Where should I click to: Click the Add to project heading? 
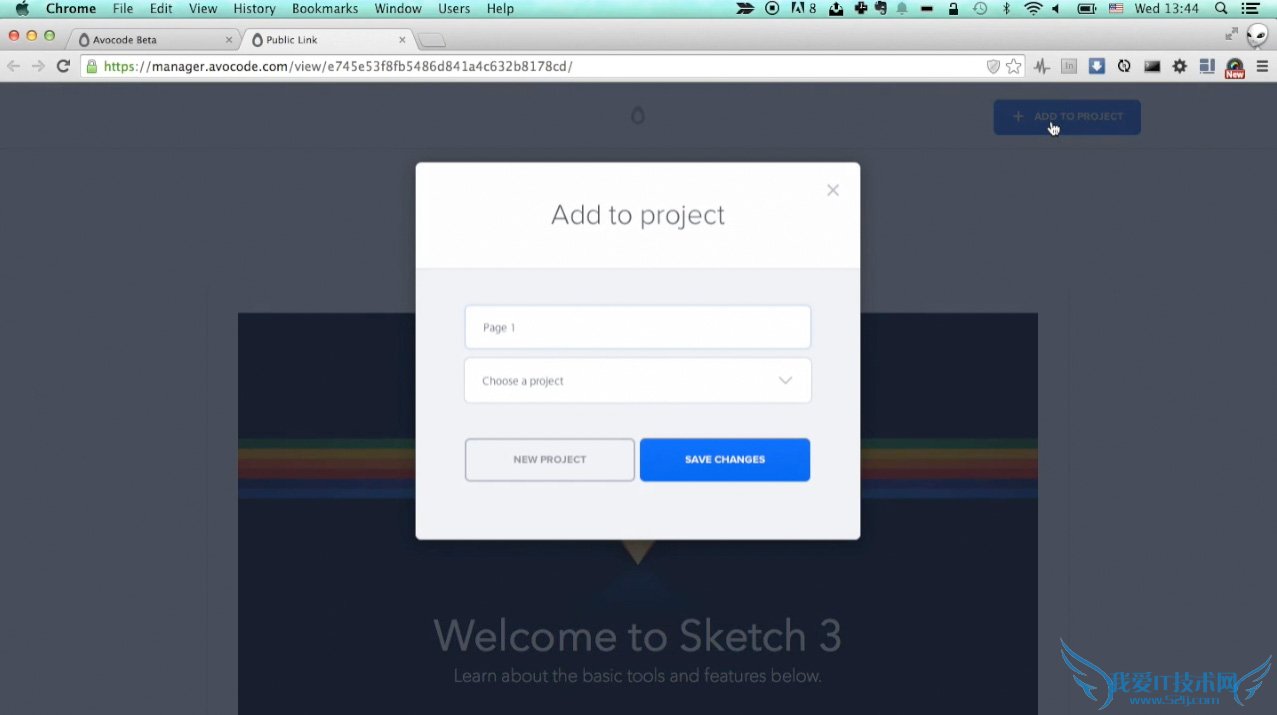coord(638,215)
